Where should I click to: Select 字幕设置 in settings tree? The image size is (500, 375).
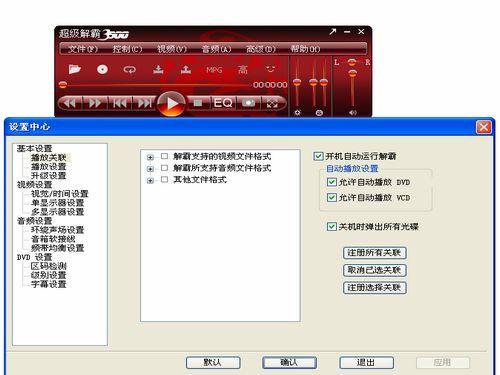[49, 284]
